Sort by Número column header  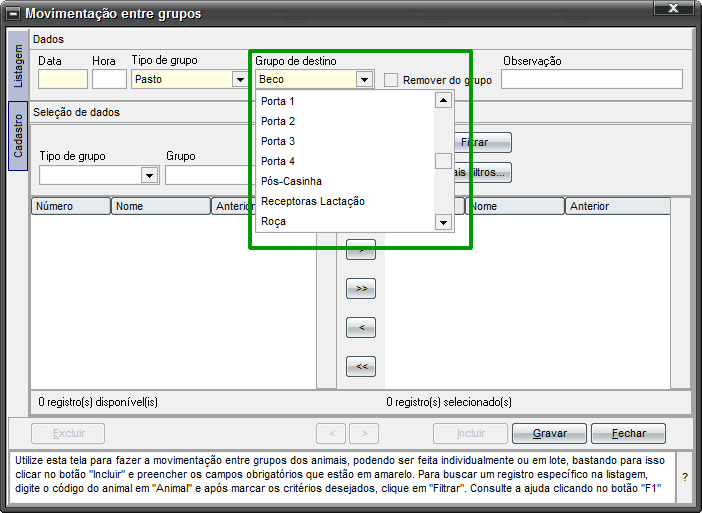pos(71,206)
